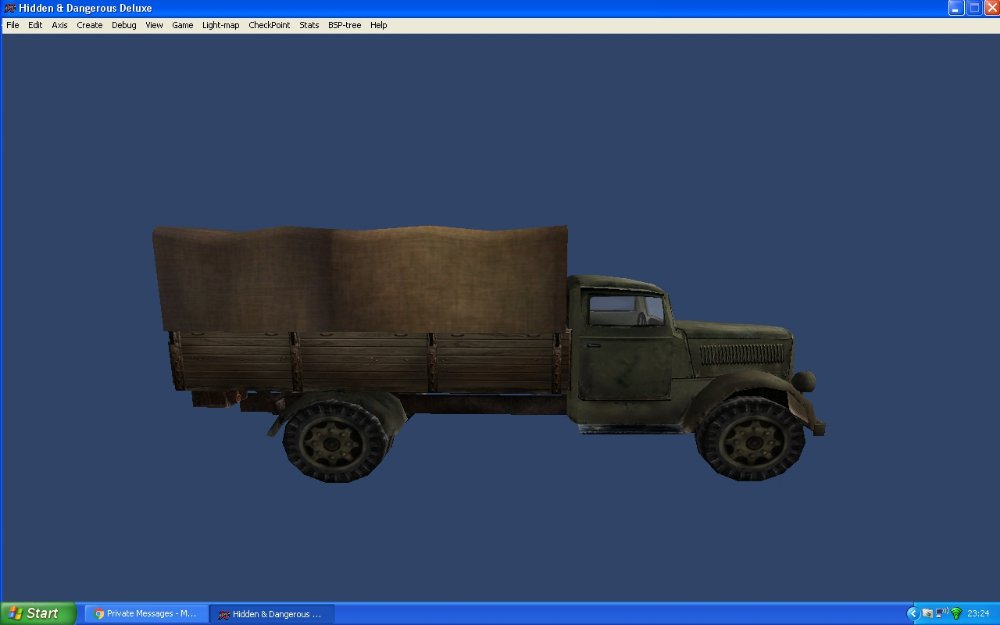
Task: Open the Stats menu
Action: click(x=309, y=25)
